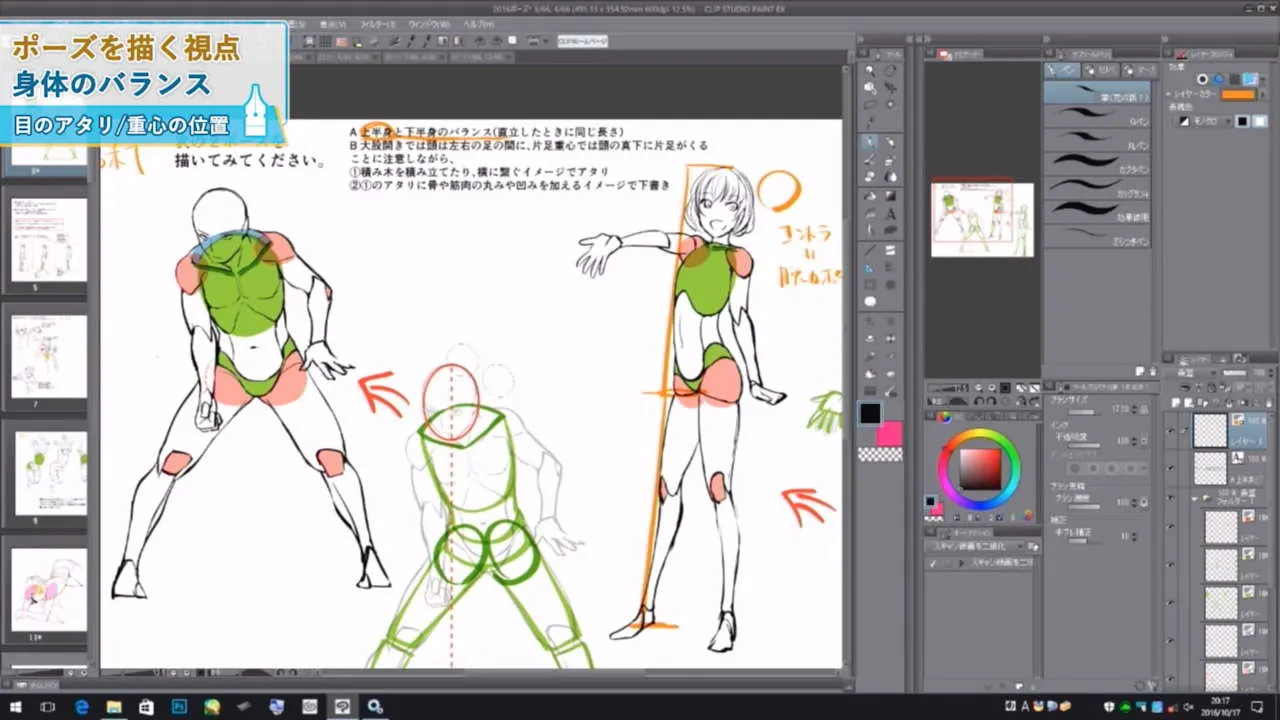Click the orange layer color swatch
Viewport: 1280px width, 720px height.
1238,94
